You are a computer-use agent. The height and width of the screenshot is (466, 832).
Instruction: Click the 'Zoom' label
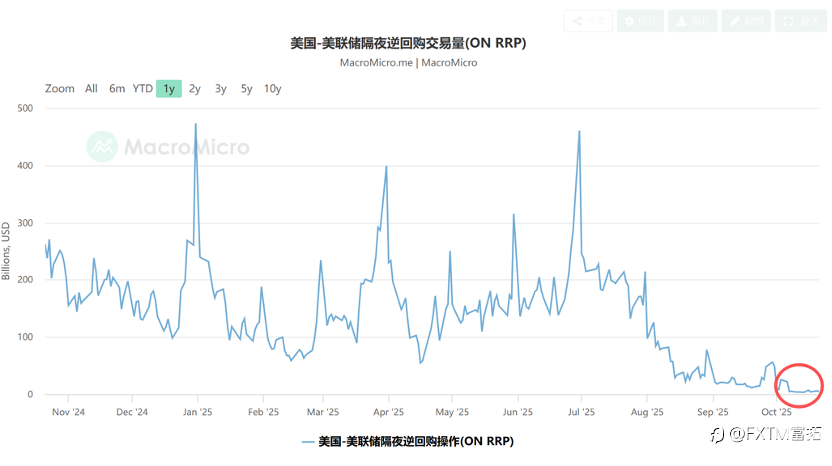pyautogui.click(x=59, y=89)
